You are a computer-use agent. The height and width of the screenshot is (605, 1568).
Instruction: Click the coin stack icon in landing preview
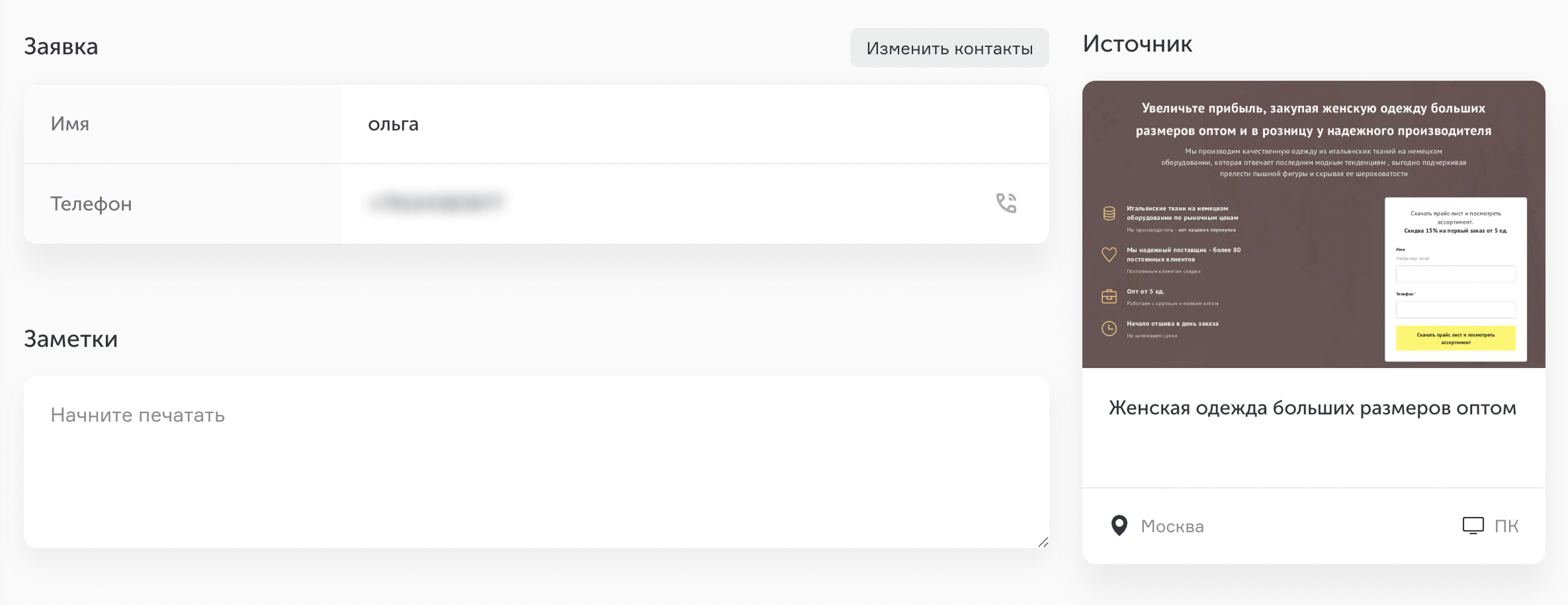click(1110, 213)
